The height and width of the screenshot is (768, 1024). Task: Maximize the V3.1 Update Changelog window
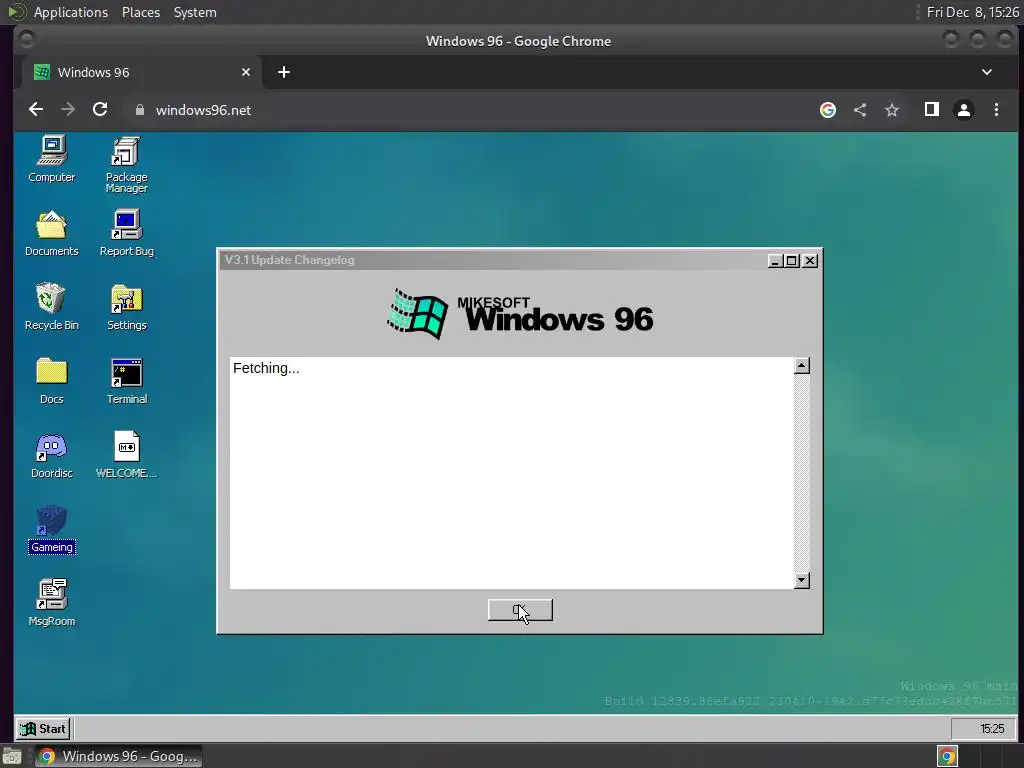point(792,261)
